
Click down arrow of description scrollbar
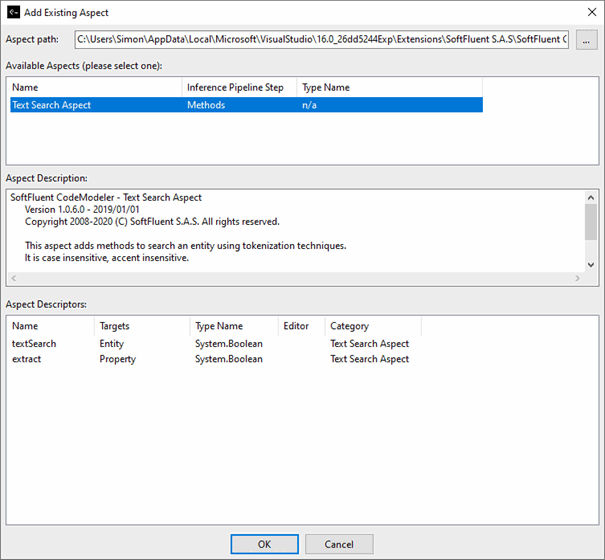591,265
